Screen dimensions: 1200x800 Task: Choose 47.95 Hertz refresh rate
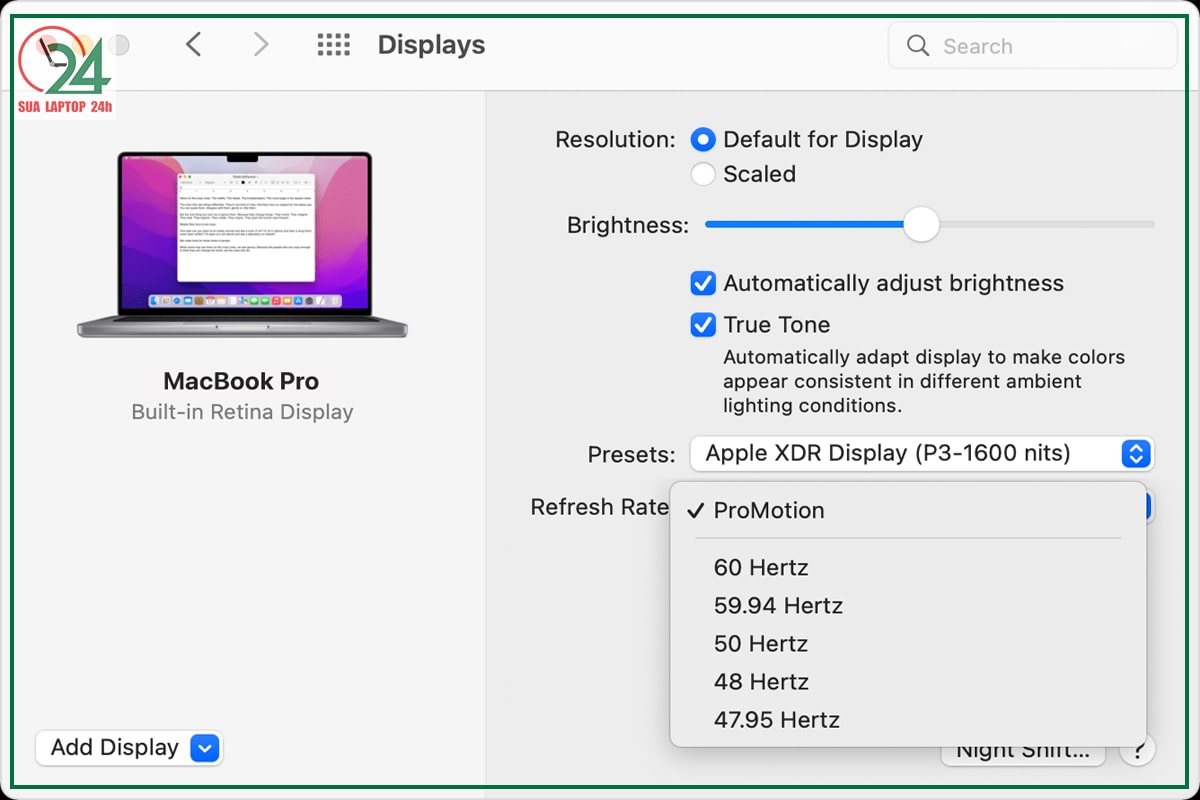pos(908,720)
